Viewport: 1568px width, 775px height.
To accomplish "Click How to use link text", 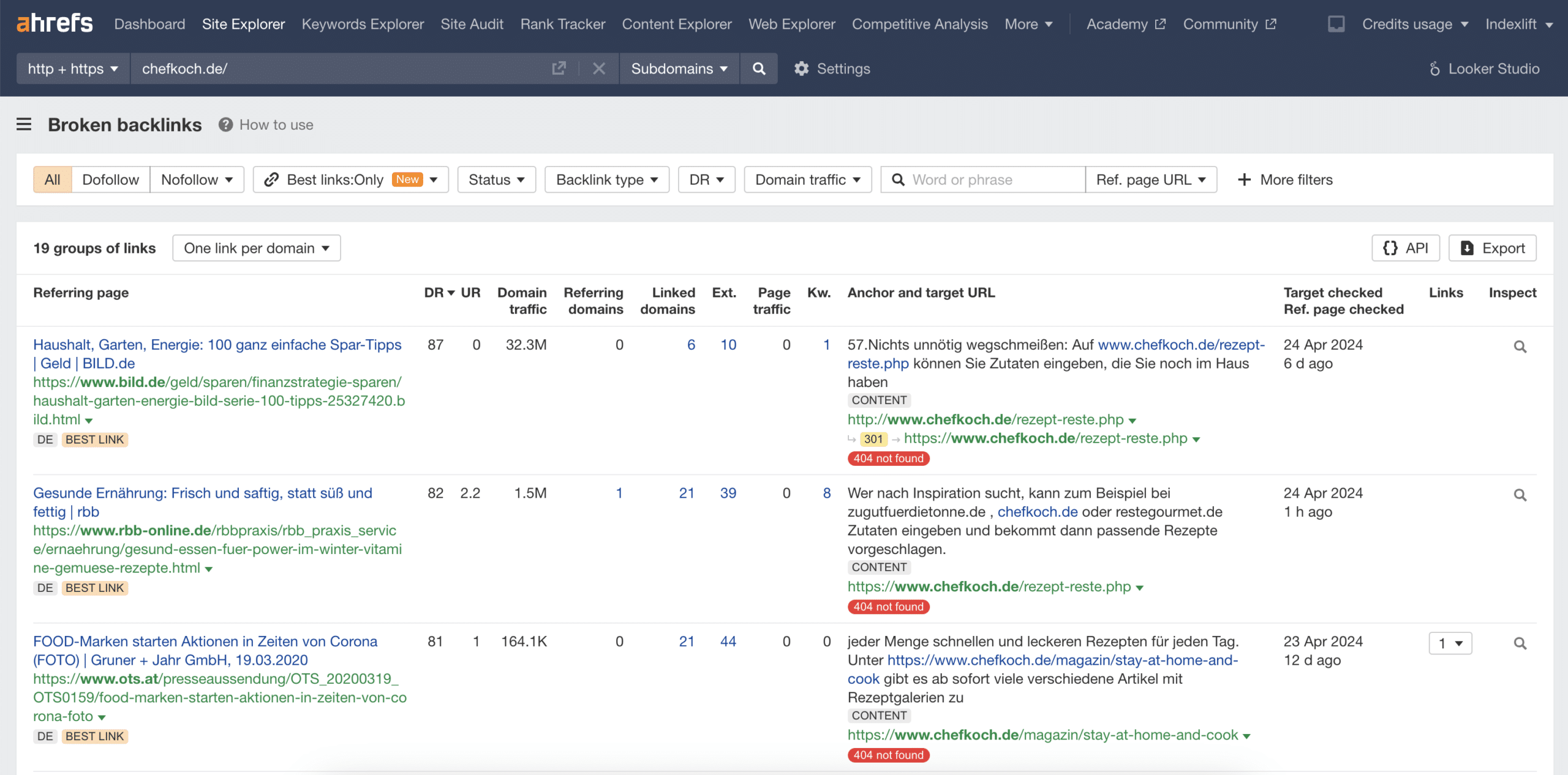I will click(x=276, y=124).
